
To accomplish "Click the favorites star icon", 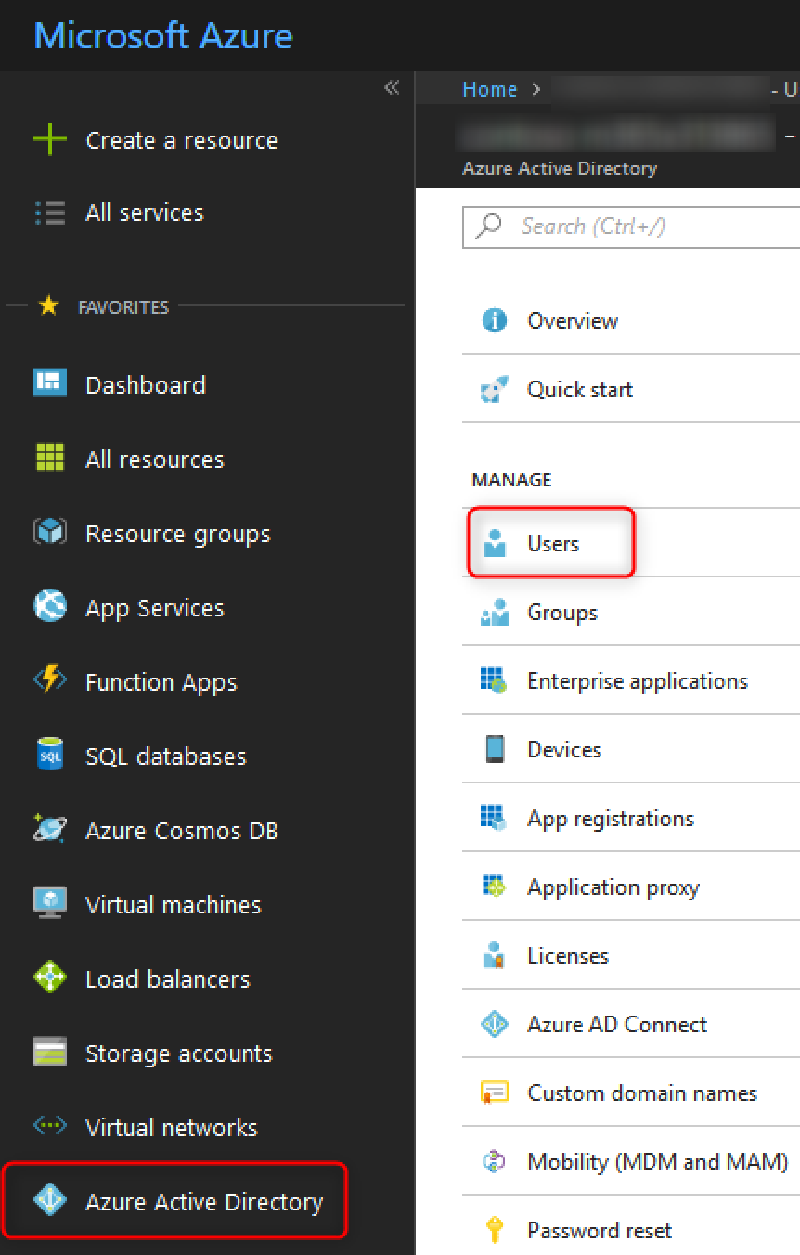I will click(x=48, y=306).
